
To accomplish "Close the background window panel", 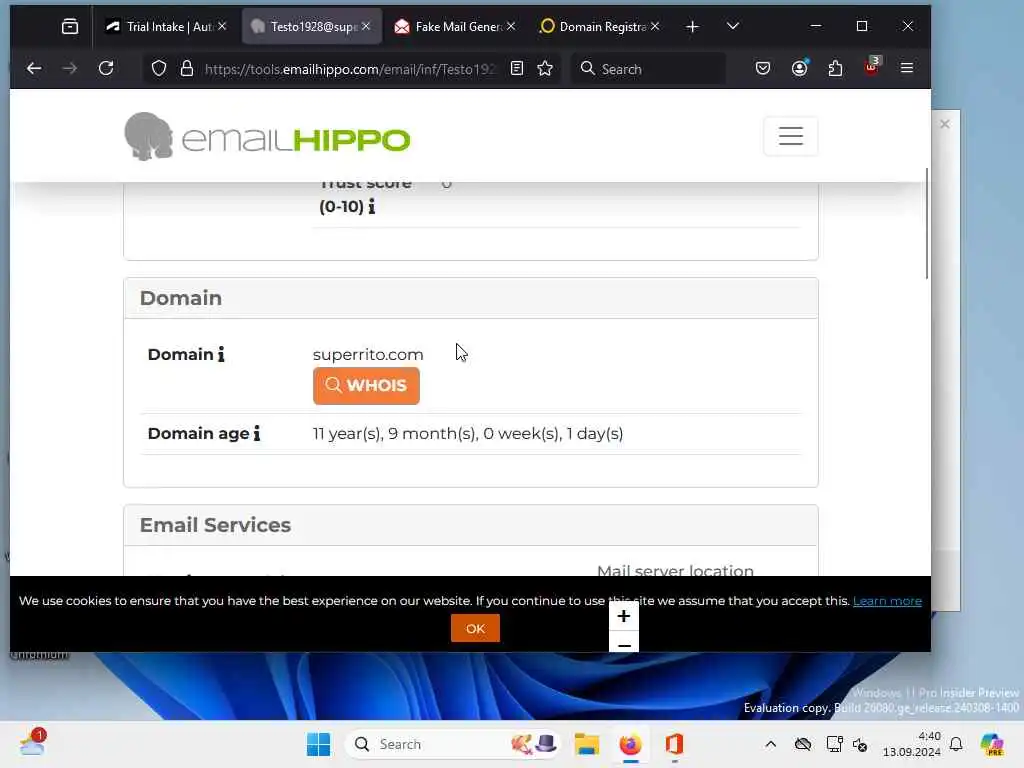I will pyautogui.click(x=944, y=124).
